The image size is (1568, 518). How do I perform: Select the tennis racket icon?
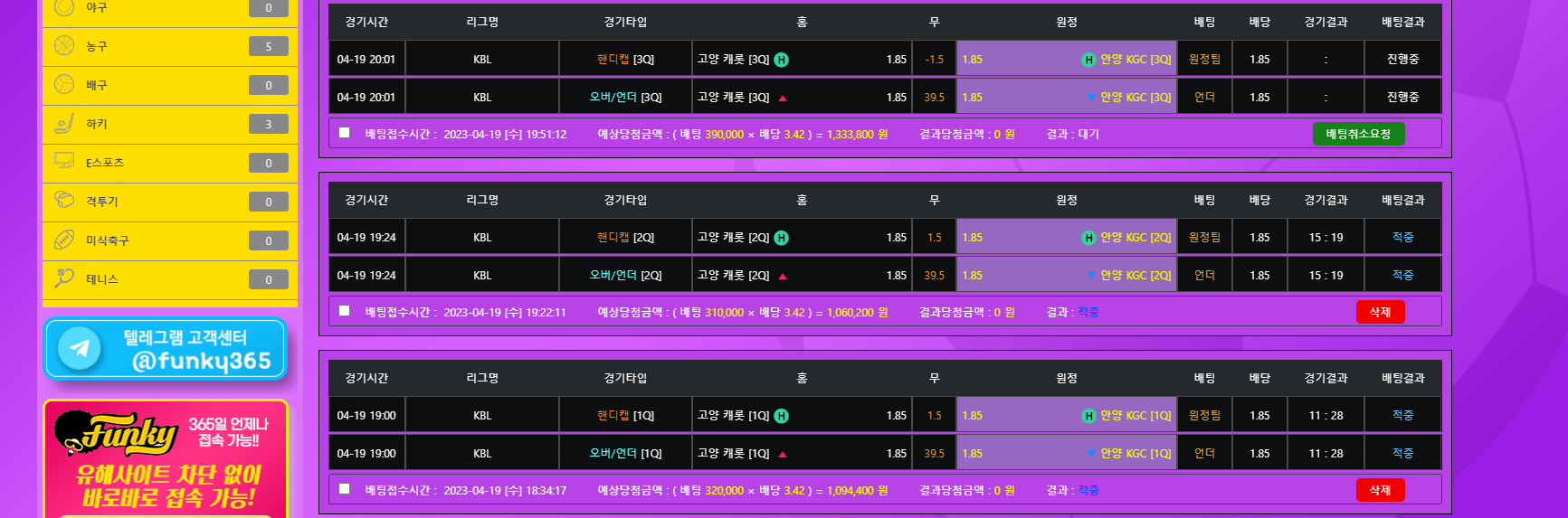click(x=64, y=278)
